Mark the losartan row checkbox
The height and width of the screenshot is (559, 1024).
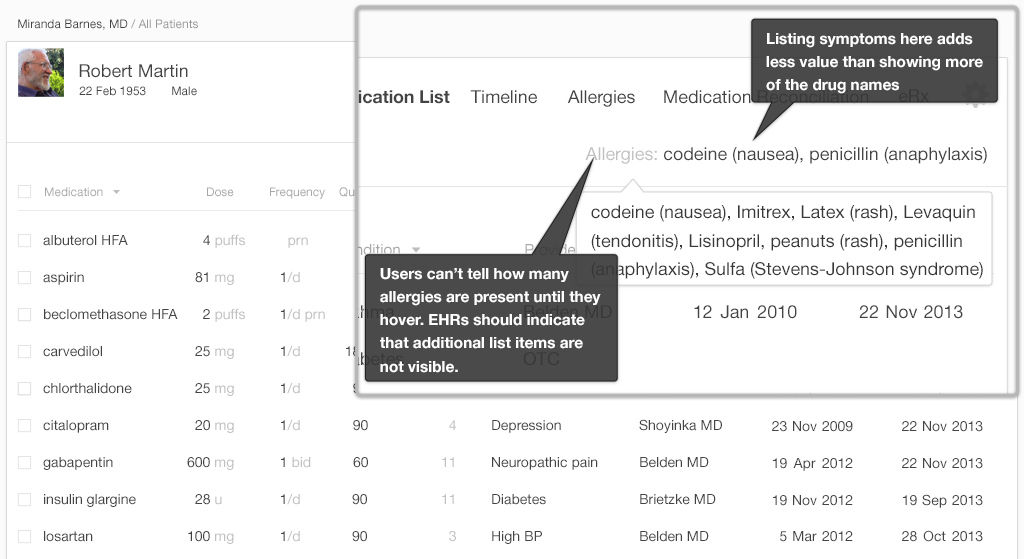click(25, 537)
